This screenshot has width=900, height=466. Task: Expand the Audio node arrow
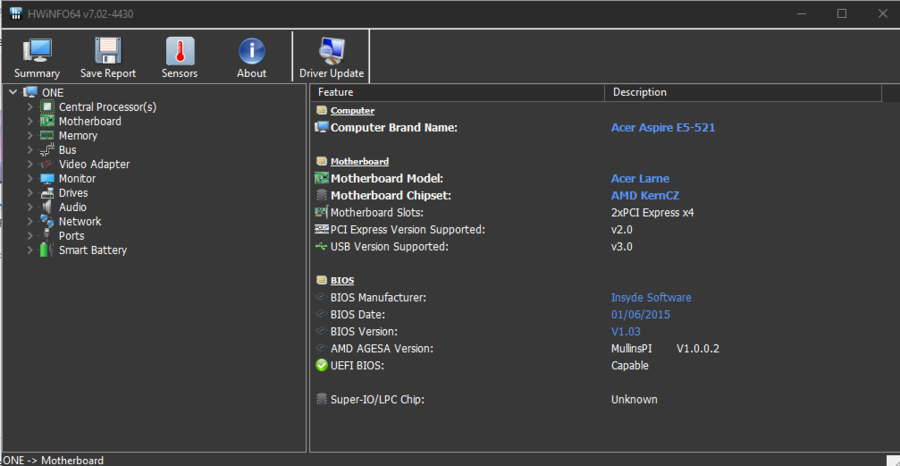(x=30, y=207)
